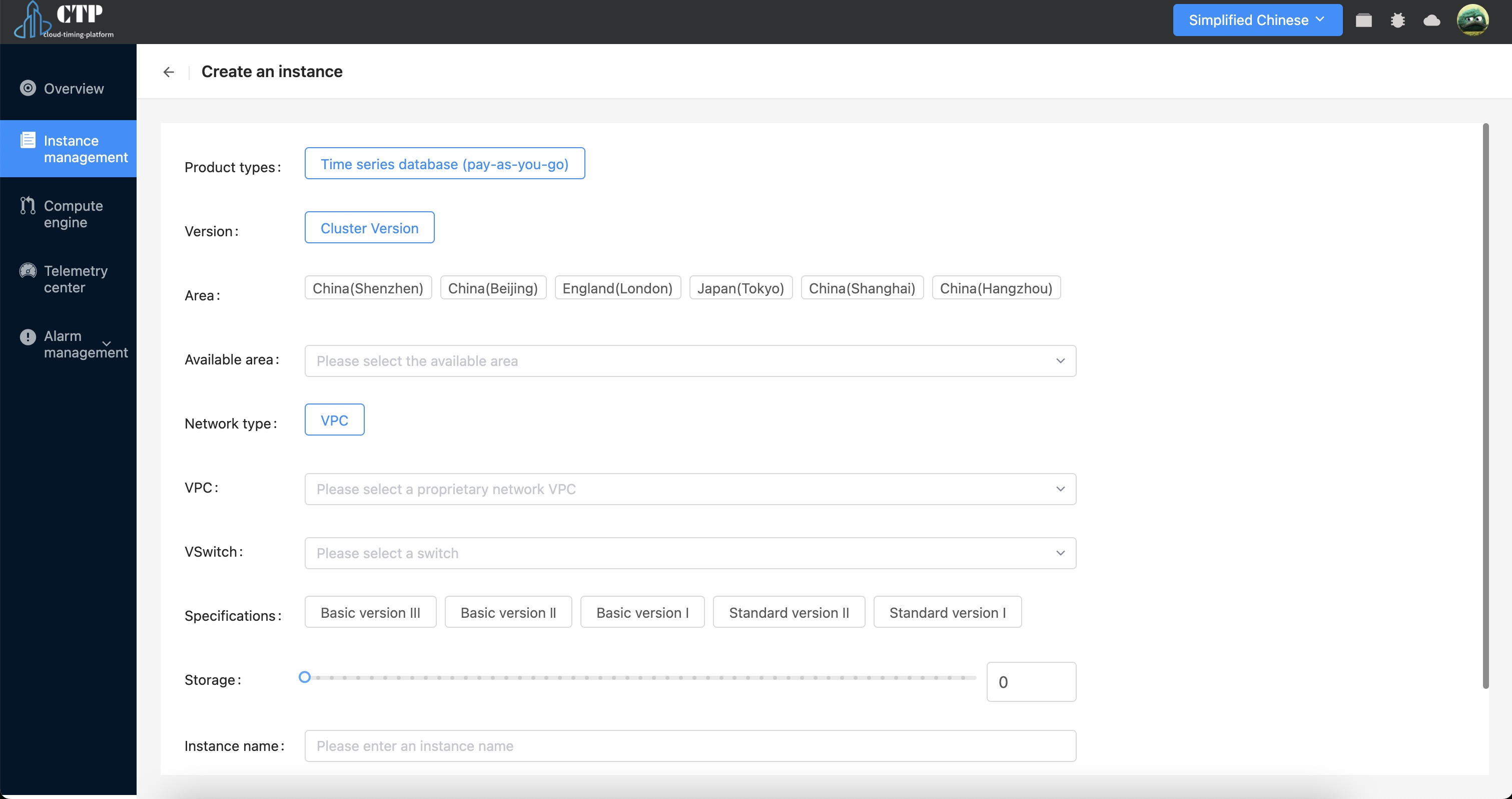Click the middle of the Storage slider track

tap(640, 677)
